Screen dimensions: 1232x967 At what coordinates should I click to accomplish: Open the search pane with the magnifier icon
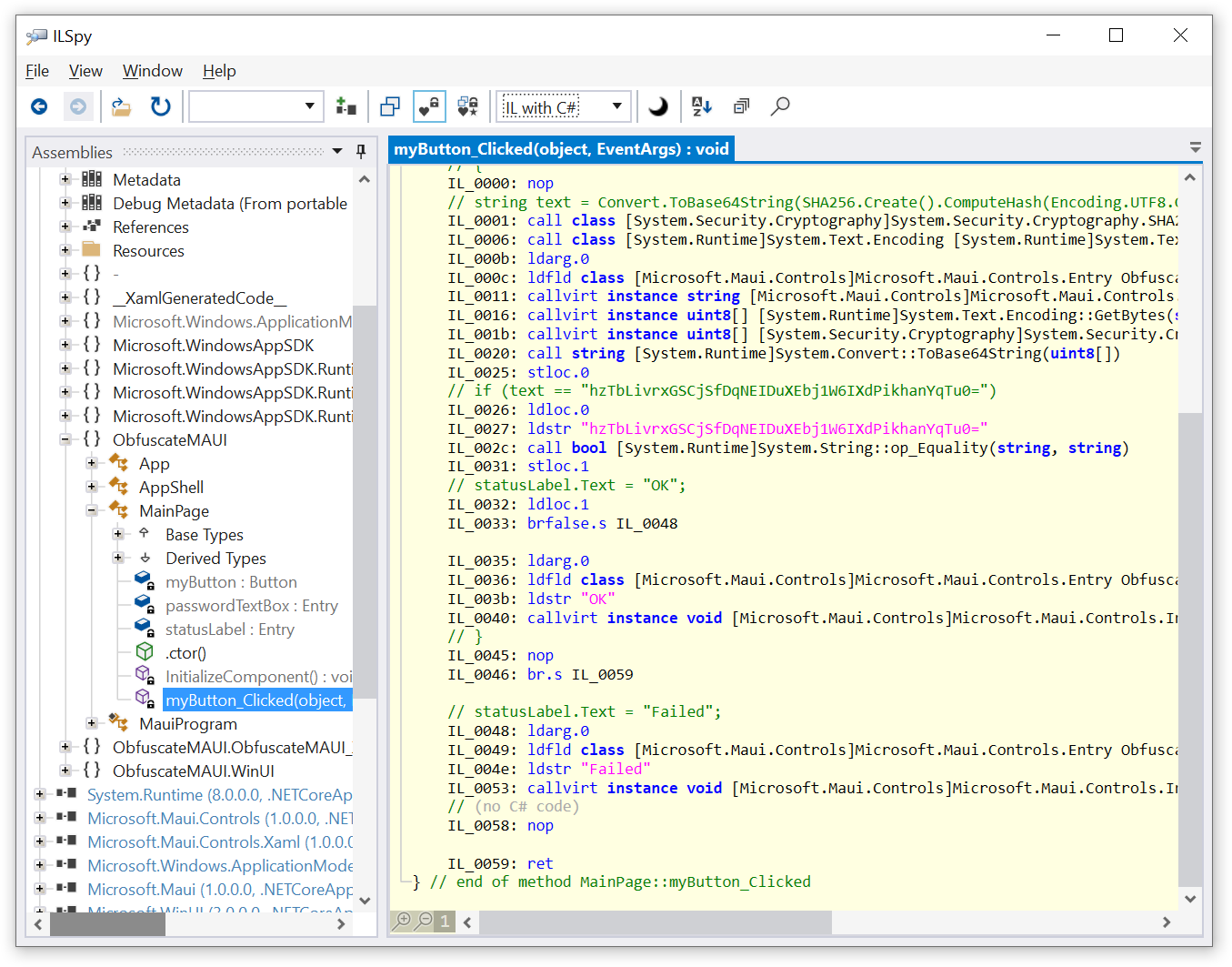[780, 106]
